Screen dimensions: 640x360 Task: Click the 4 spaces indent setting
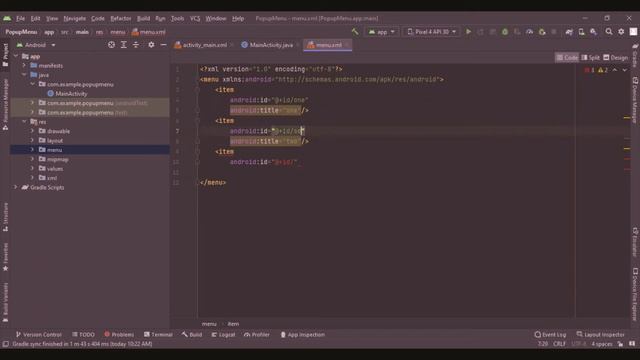pyautogui.click(x=602, y=344)
